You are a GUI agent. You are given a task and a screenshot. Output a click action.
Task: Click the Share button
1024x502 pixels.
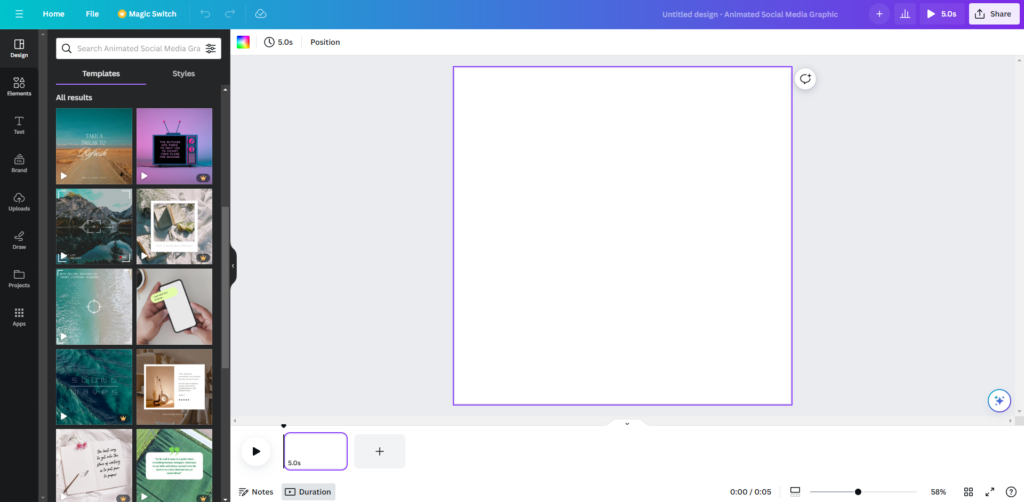[994, 14]
